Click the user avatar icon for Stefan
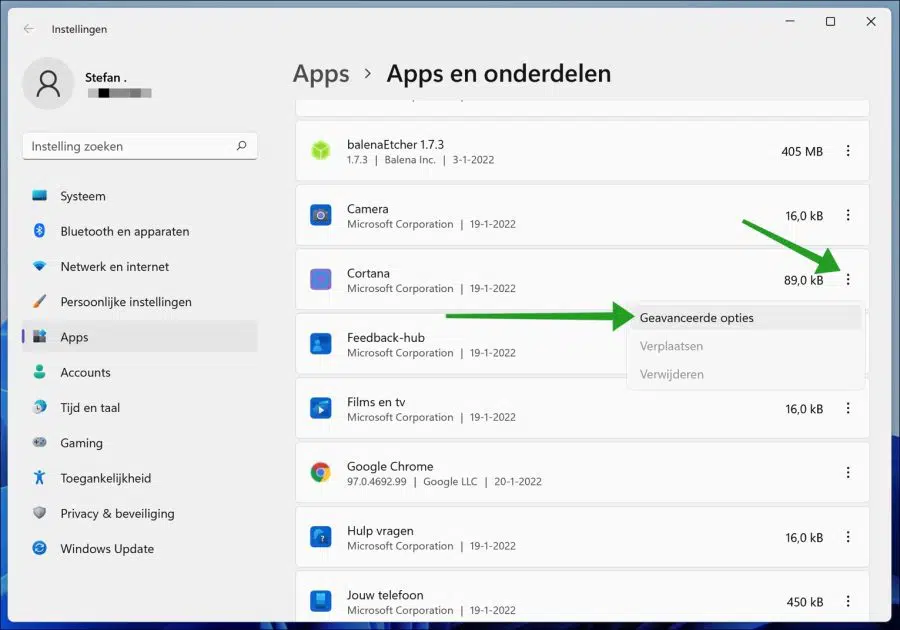This screenshot has width=900, height=630. coord(48,84)
